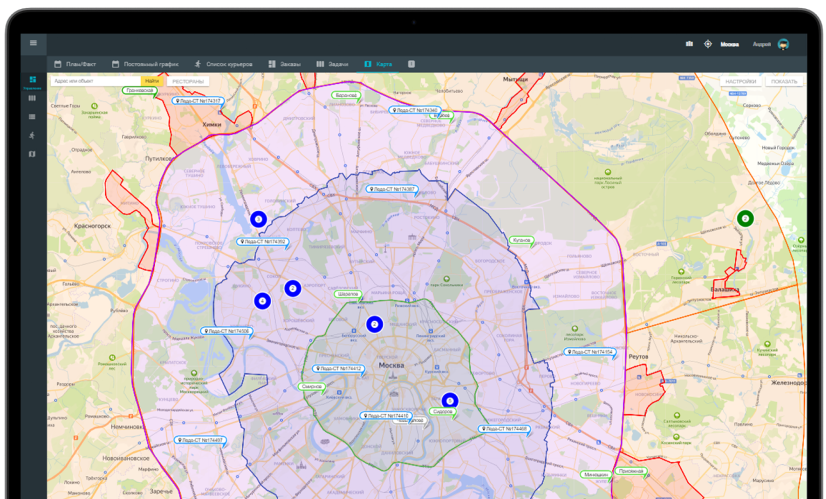Select order pin Лада-СТ №174392
This screenshot has width=826, height=499.
[x=262, y=242]
